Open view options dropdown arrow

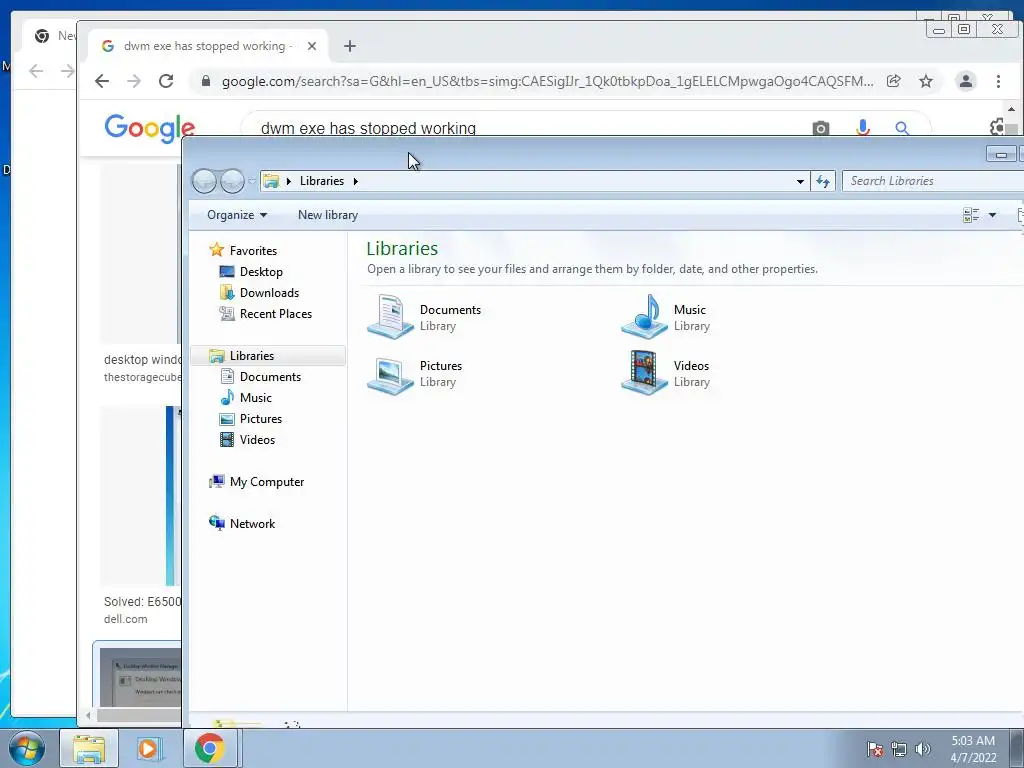(x=993, y=215)
